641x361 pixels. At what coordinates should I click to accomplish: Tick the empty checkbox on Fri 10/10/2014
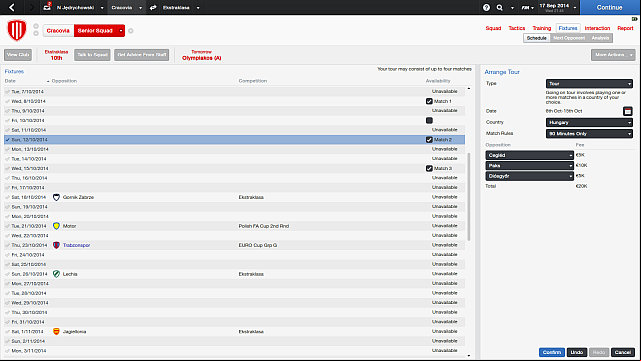point(429,120)
